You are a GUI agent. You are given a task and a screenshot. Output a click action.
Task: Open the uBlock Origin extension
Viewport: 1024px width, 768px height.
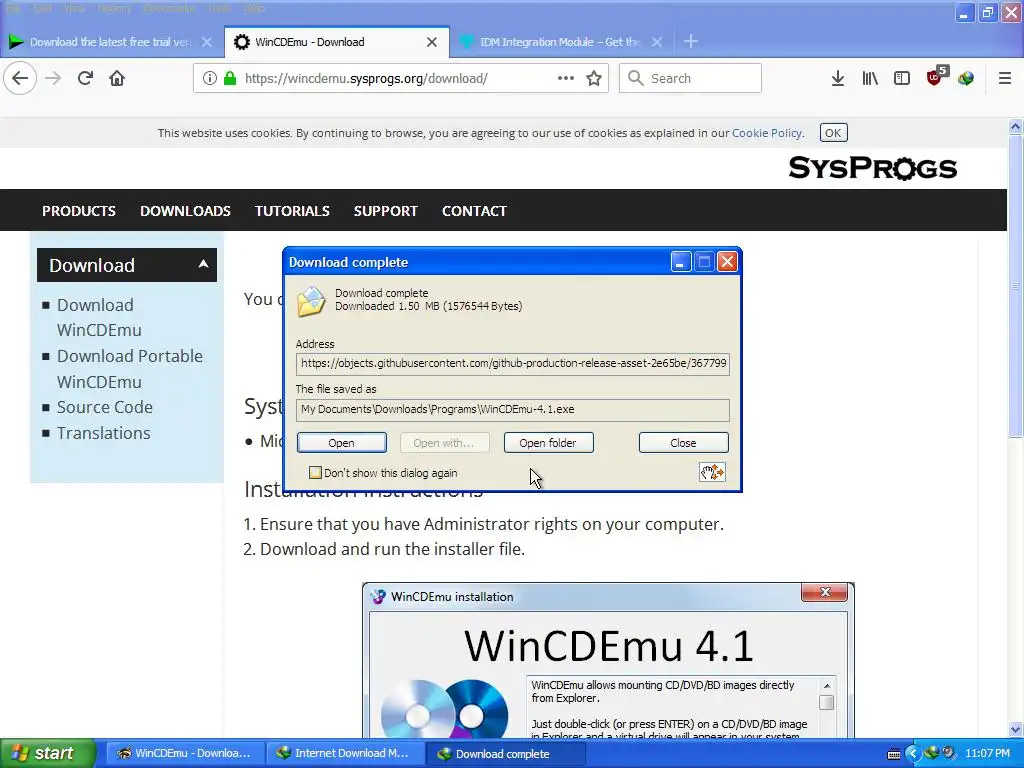pos(935,77)
